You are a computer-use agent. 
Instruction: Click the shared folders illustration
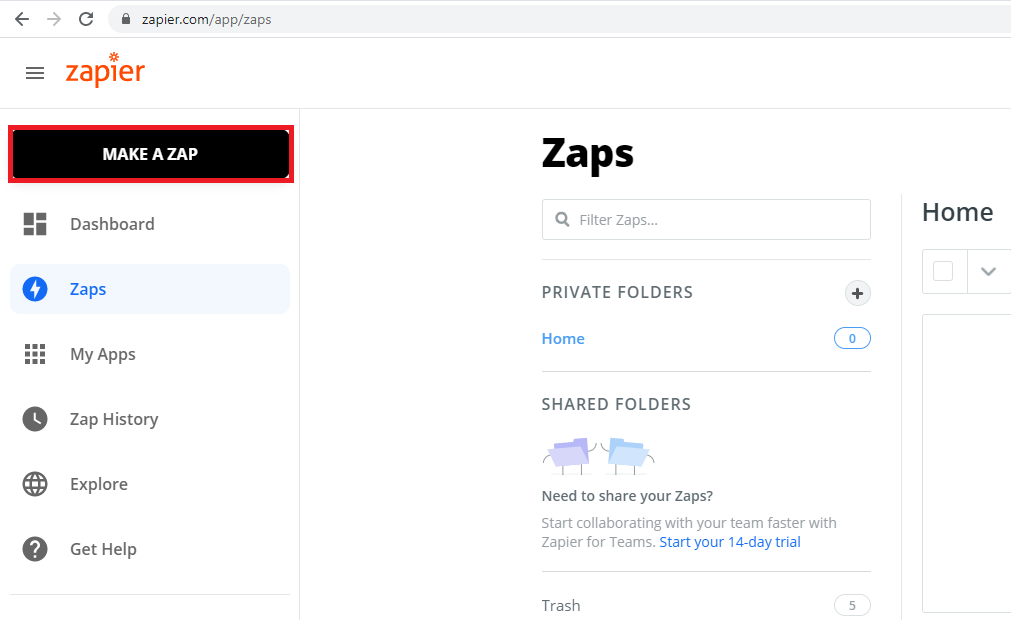tap(598, 456)
